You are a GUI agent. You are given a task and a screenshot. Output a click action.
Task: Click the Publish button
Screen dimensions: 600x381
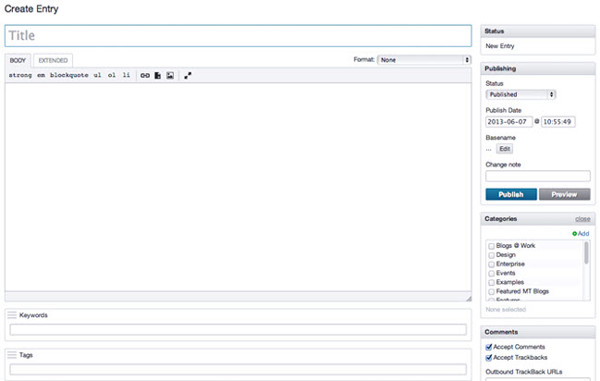(x=511, y=194)
